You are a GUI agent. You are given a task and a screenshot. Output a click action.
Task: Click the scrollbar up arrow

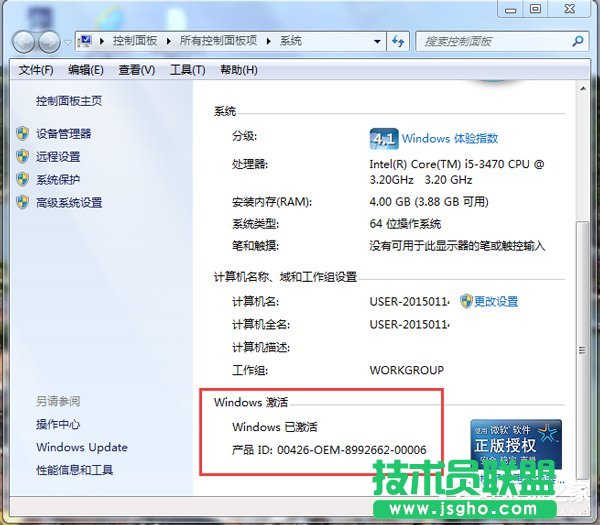(x=583, y=89)
